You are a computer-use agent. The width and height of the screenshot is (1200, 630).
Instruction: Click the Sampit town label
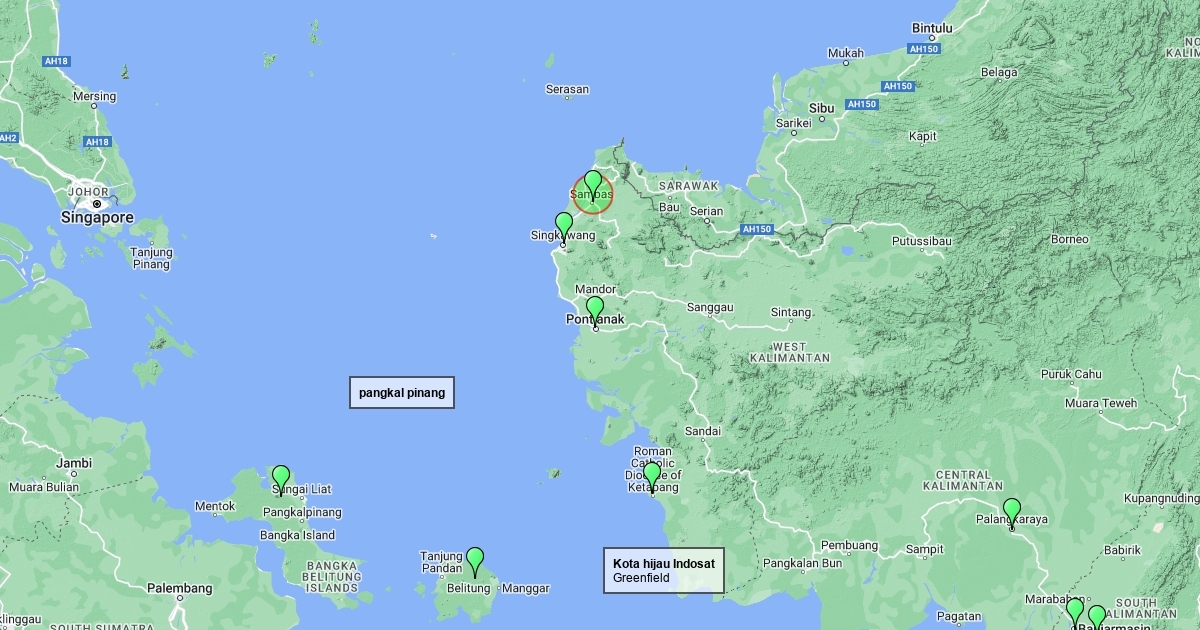(924, 549)
